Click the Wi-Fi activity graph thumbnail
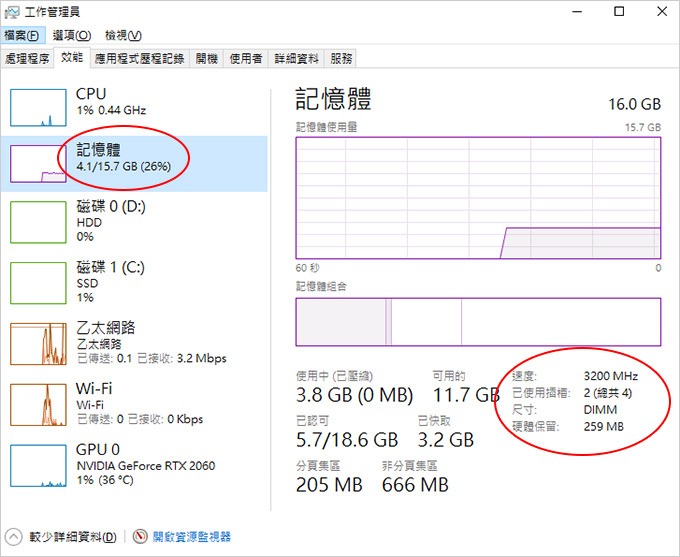The width and height of the screenshot is (680, 557). [38, 404]
